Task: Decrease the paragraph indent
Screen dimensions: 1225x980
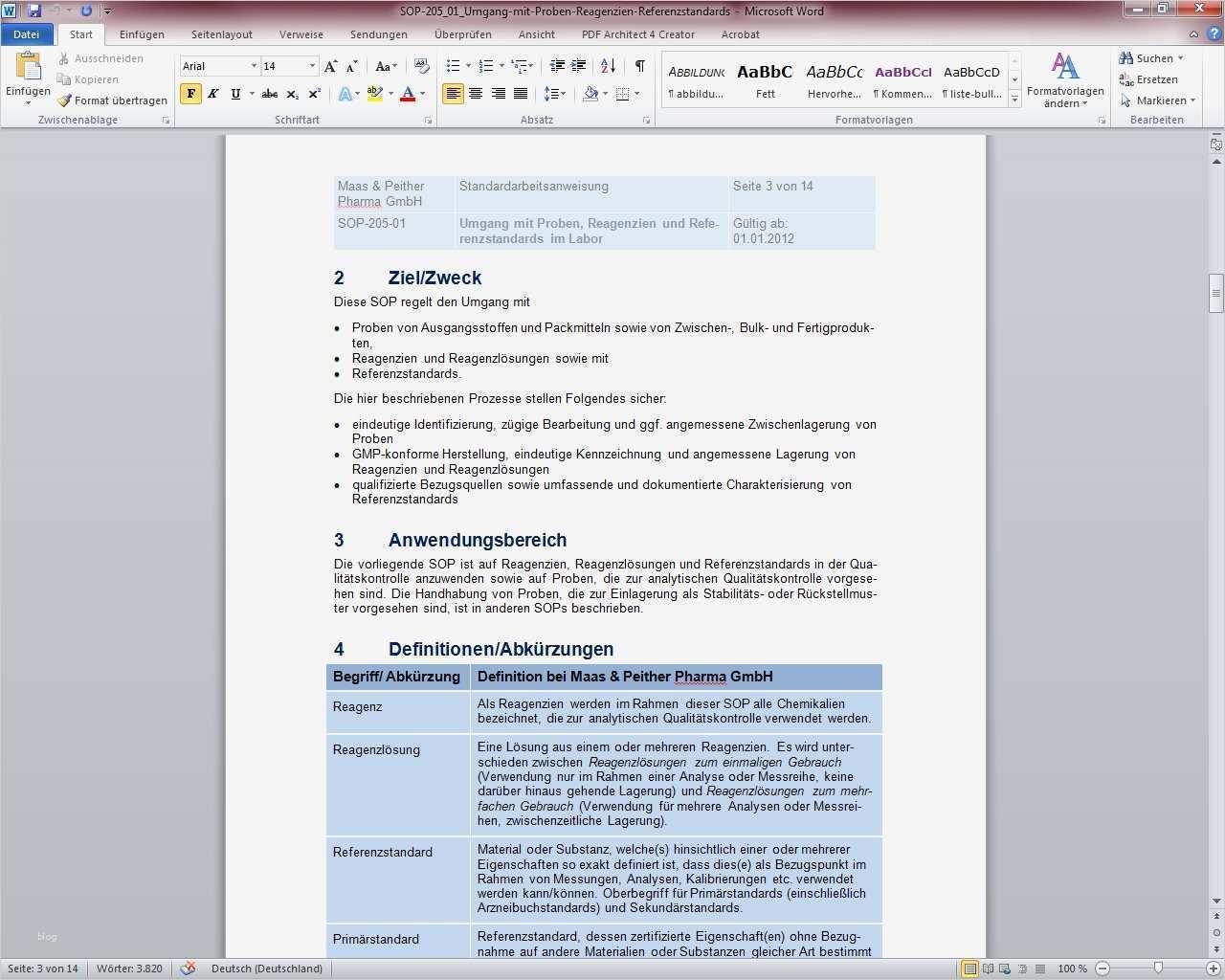Action: coord(557,66)
